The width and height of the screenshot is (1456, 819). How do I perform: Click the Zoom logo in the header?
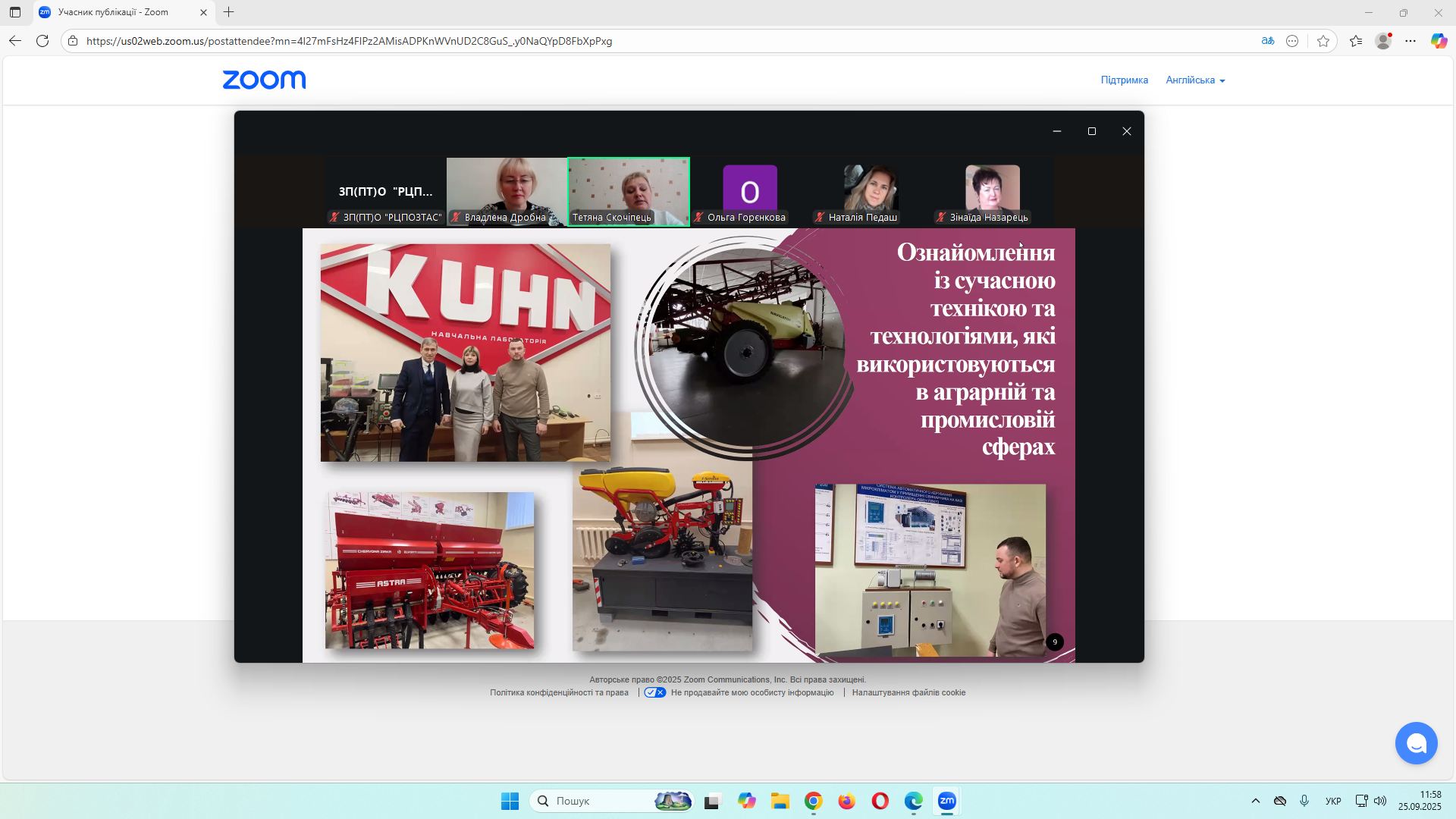(x=264, y=80)
